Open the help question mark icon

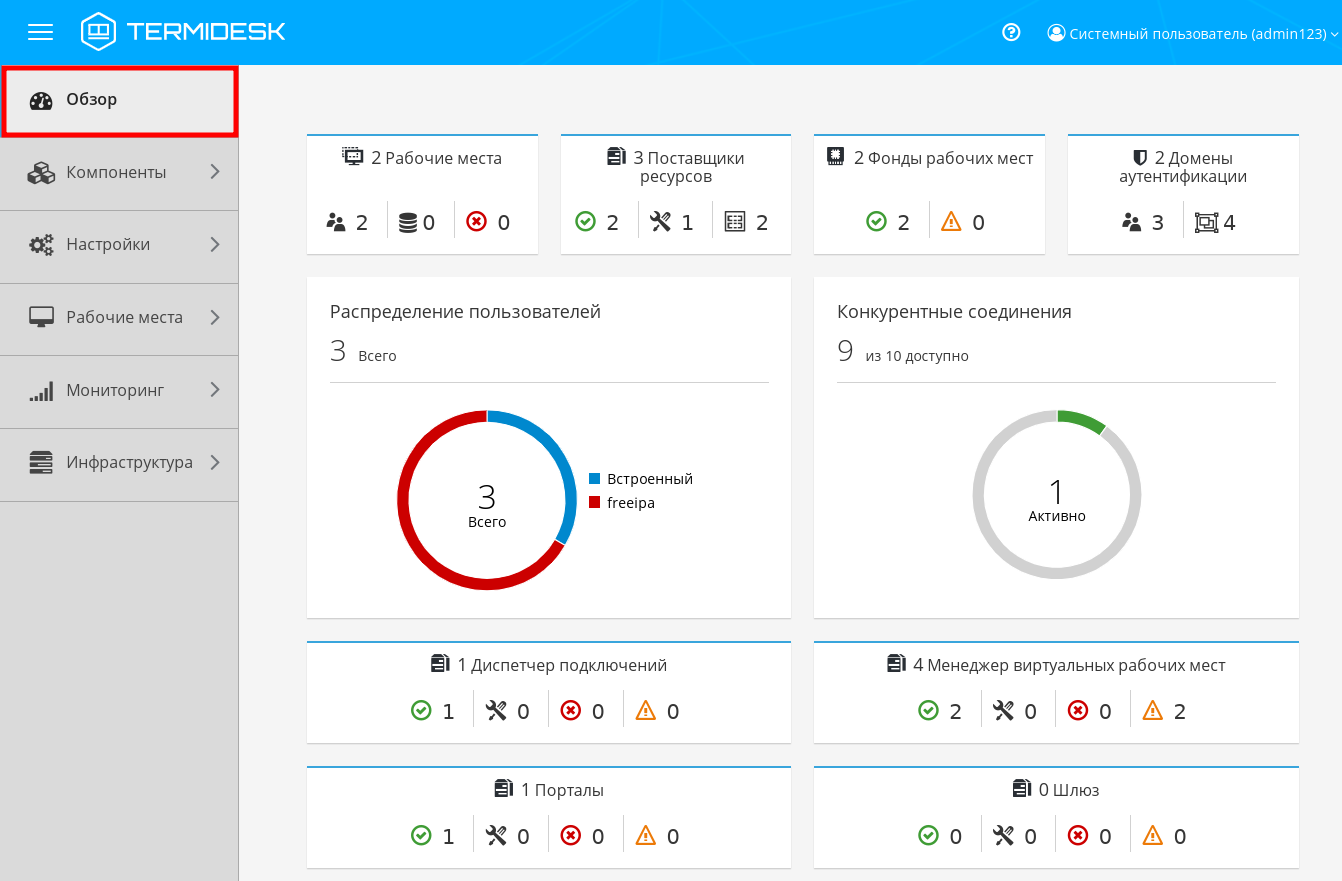point(1011,32)
